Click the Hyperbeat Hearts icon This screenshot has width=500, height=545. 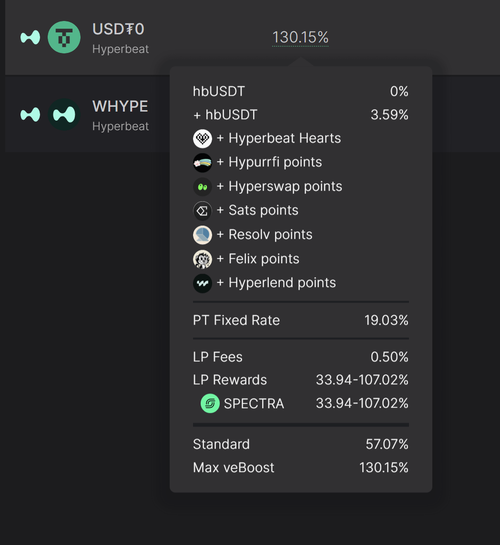click(x=202, y=138)
